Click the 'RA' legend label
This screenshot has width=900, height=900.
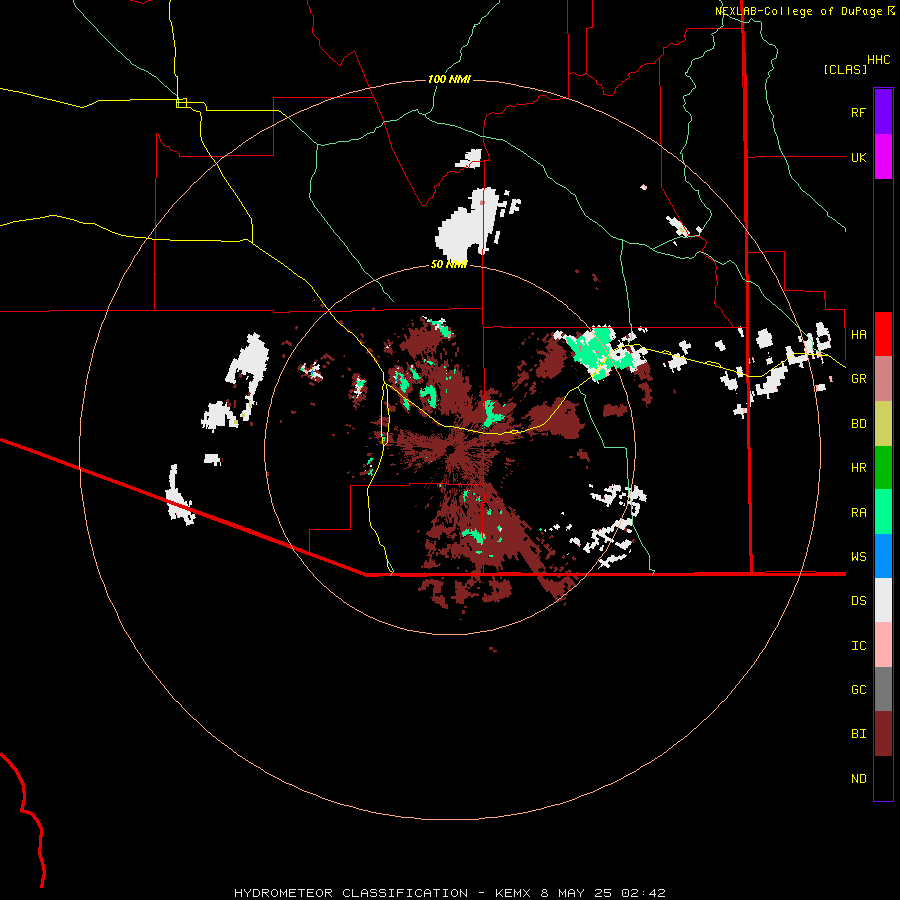[858, 513]
